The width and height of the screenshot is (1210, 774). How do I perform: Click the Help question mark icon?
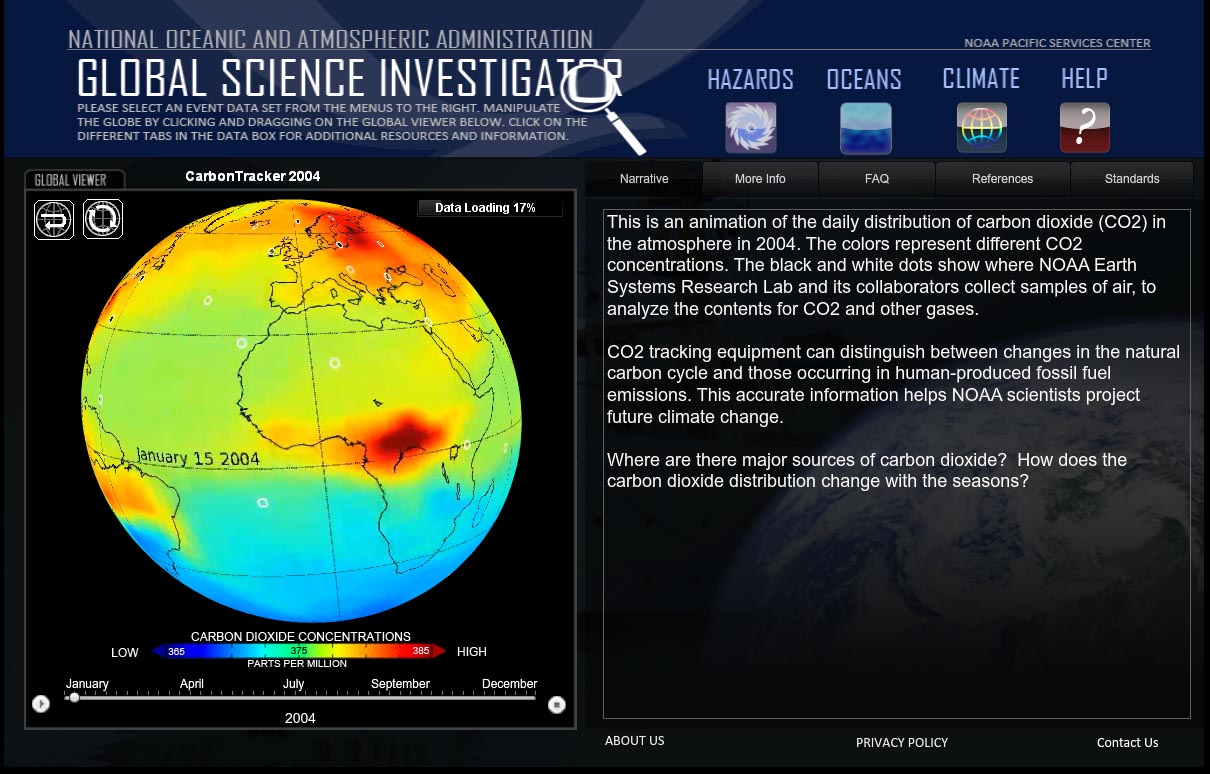pyautogui.click(x=1084, y=128)
